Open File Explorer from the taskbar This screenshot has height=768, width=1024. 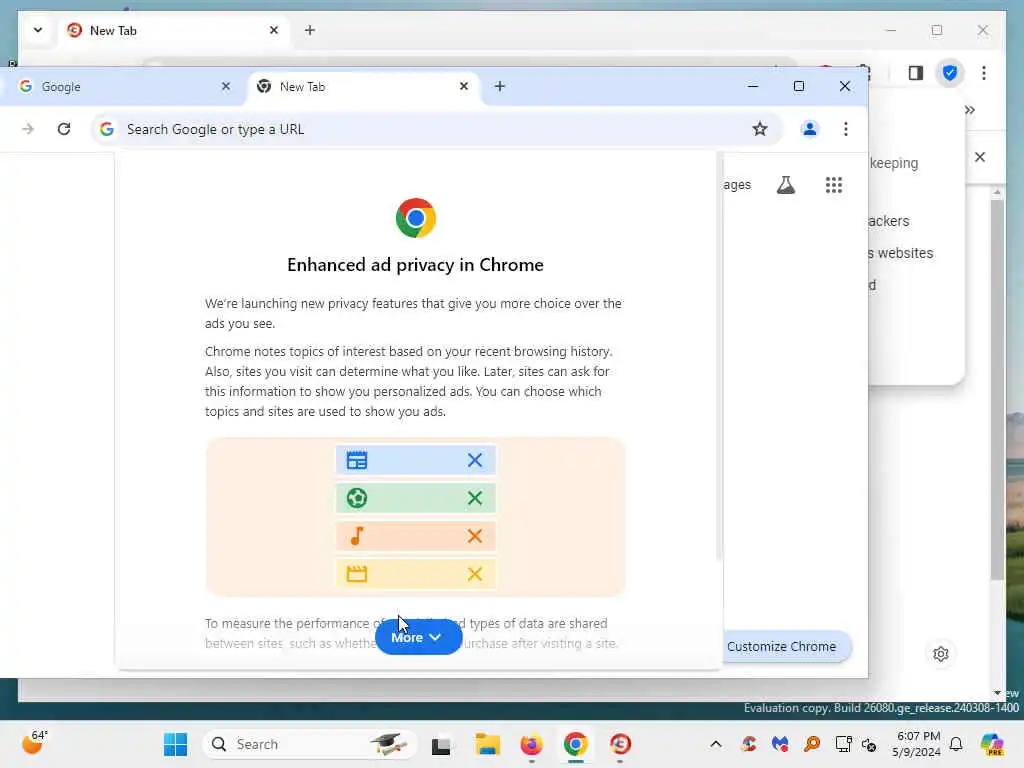[487, 744]
